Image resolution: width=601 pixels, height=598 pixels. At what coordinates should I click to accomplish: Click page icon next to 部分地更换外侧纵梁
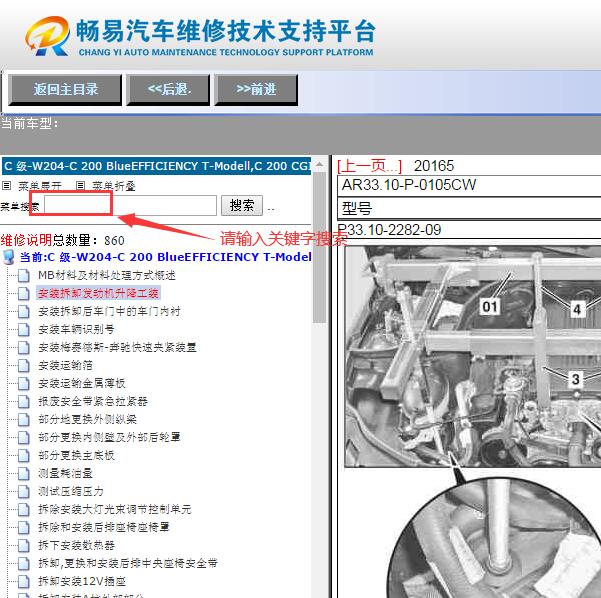[24, 419]
